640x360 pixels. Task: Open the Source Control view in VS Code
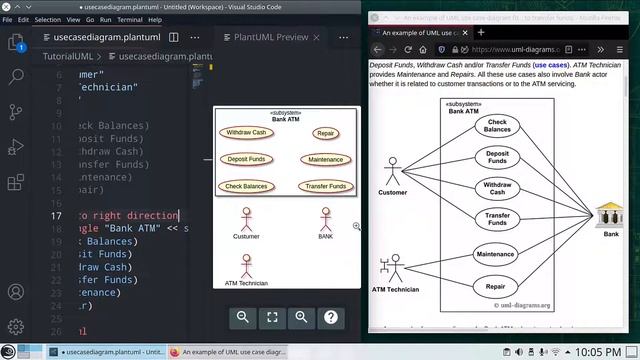16,112
